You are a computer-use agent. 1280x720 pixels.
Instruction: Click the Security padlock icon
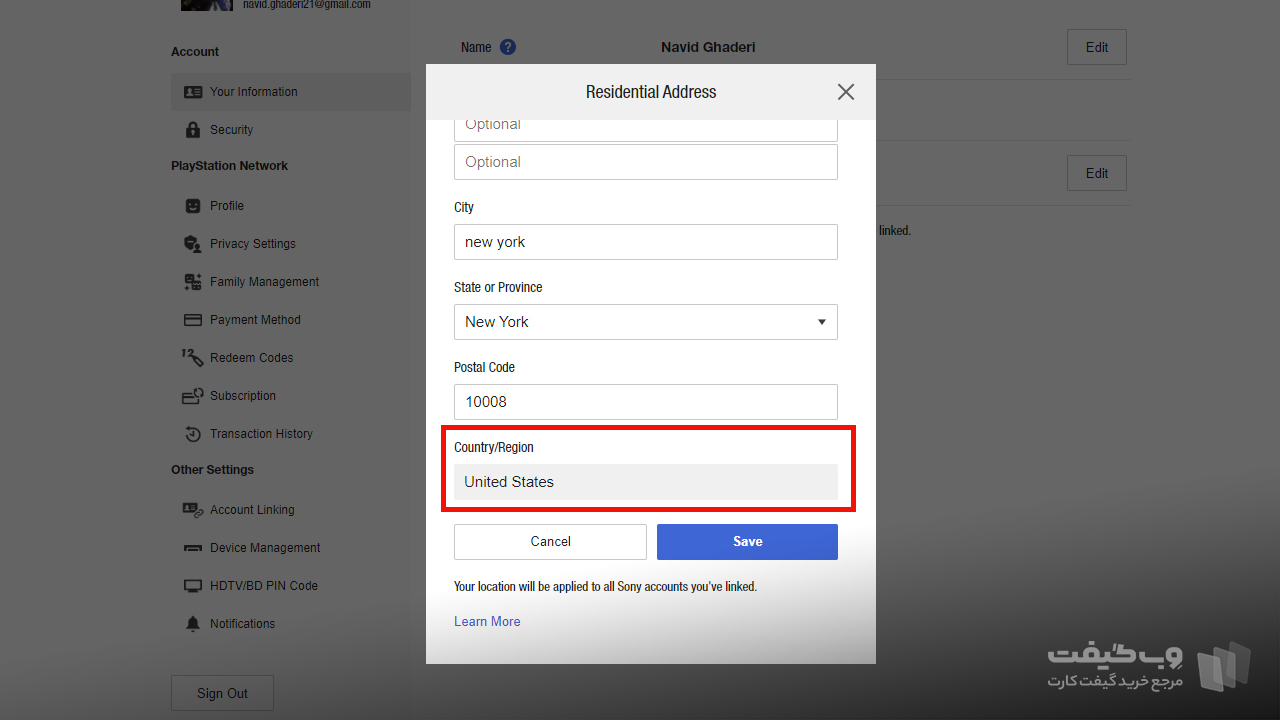point(193,130)
